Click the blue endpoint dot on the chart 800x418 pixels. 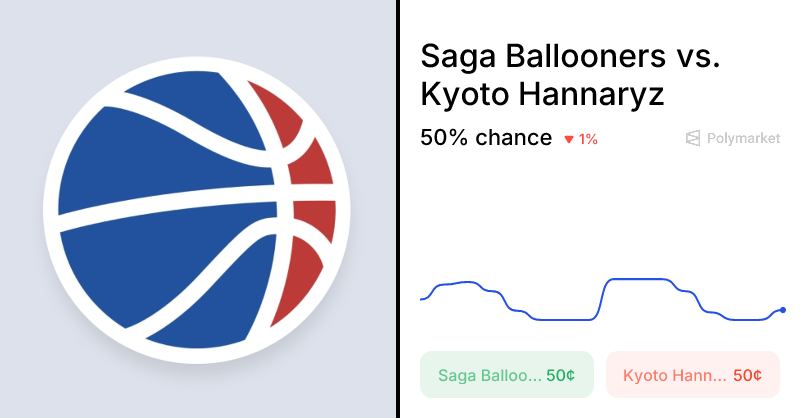click(782, 310)
